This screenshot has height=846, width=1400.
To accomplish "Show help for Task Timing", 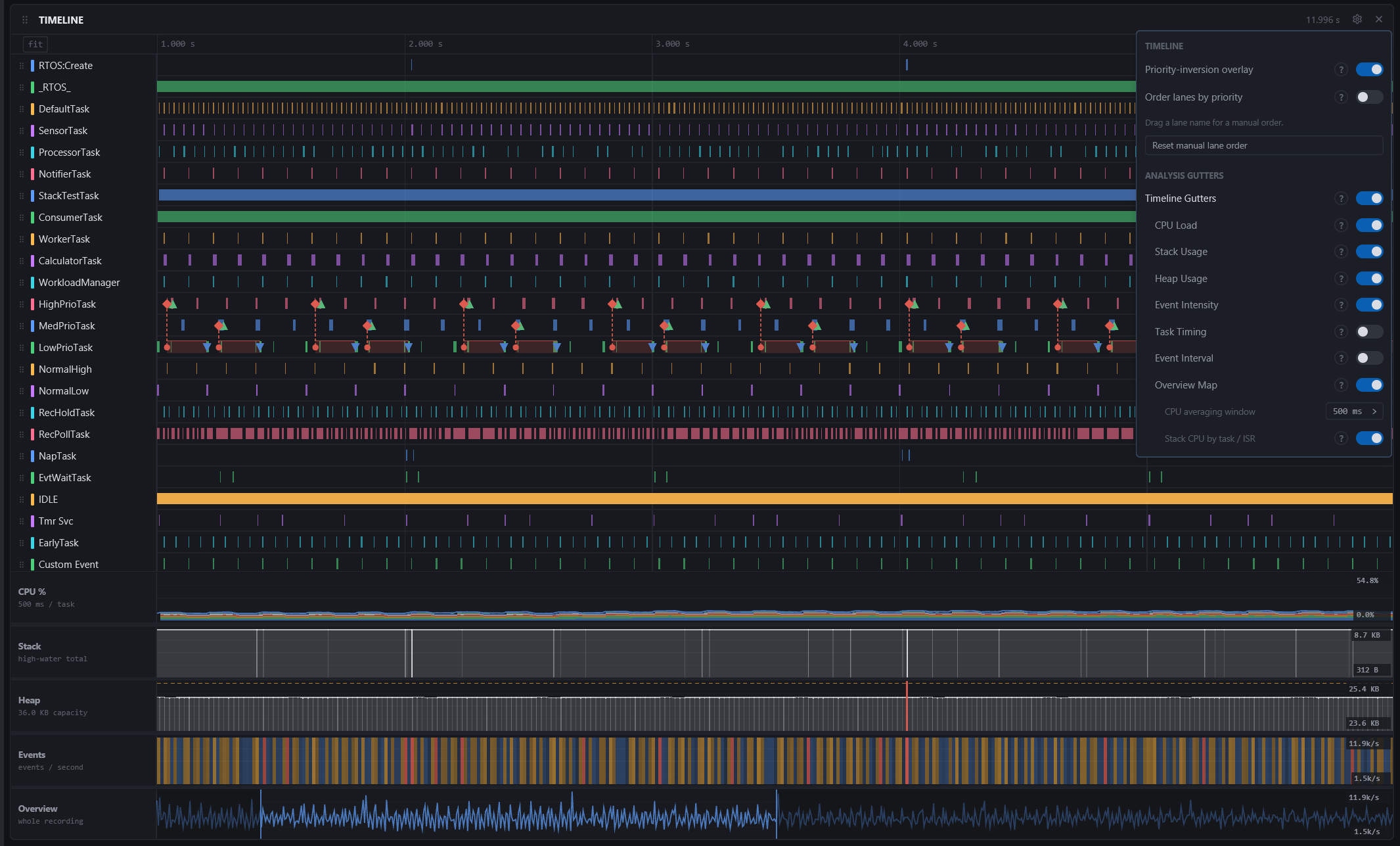I will [1342, 332].
